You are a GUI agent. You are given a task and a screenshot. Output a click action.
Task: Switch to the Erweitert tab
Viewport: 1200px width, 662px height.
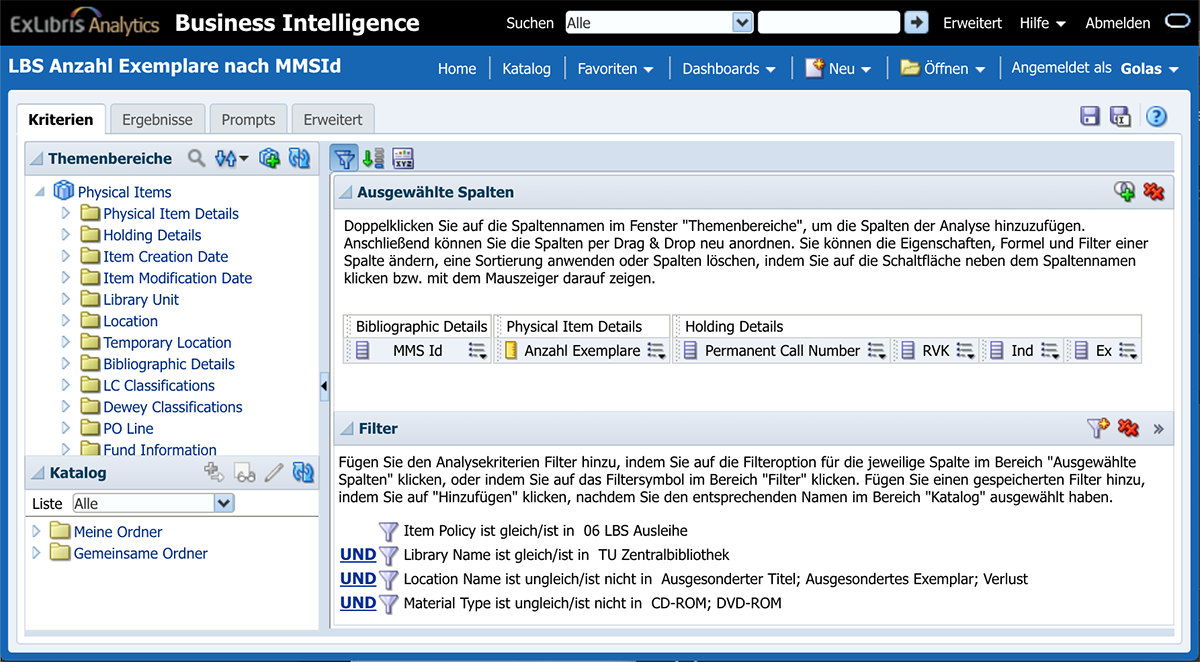333,119
